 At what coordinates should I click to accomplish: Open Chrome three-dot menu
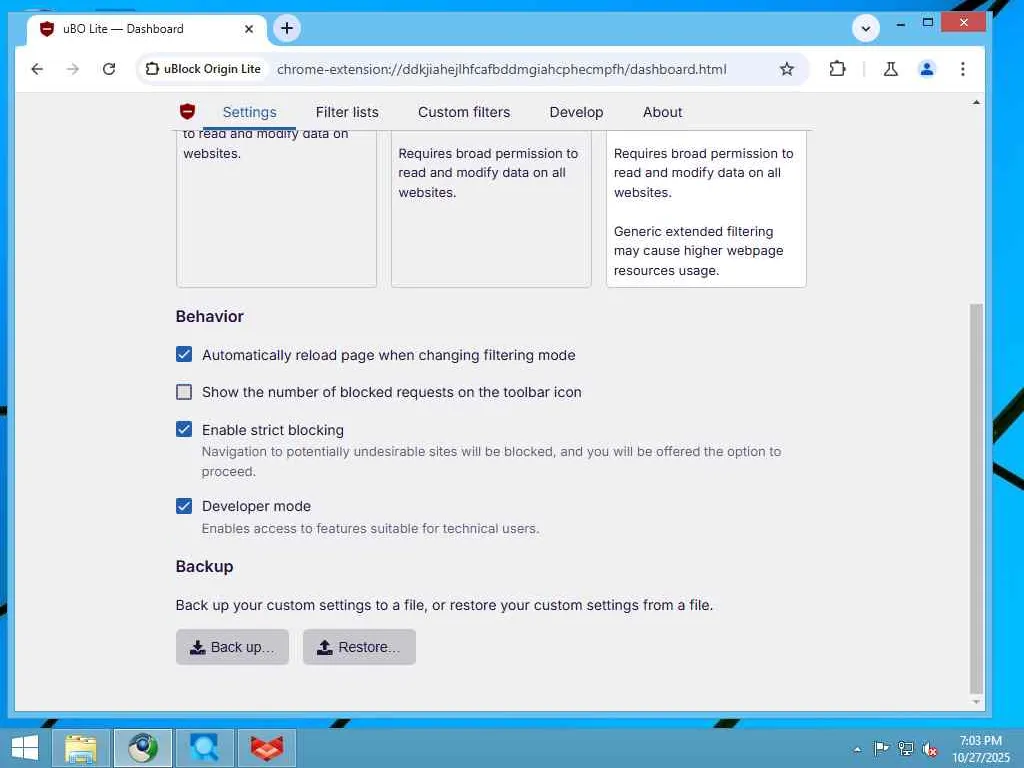(x=963, y=69)
